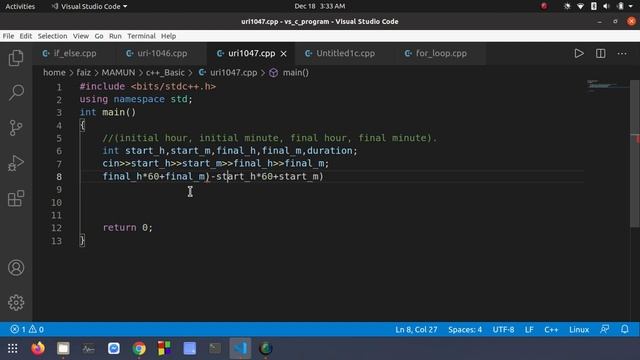Open the View menu

click(x=81, y=36)
